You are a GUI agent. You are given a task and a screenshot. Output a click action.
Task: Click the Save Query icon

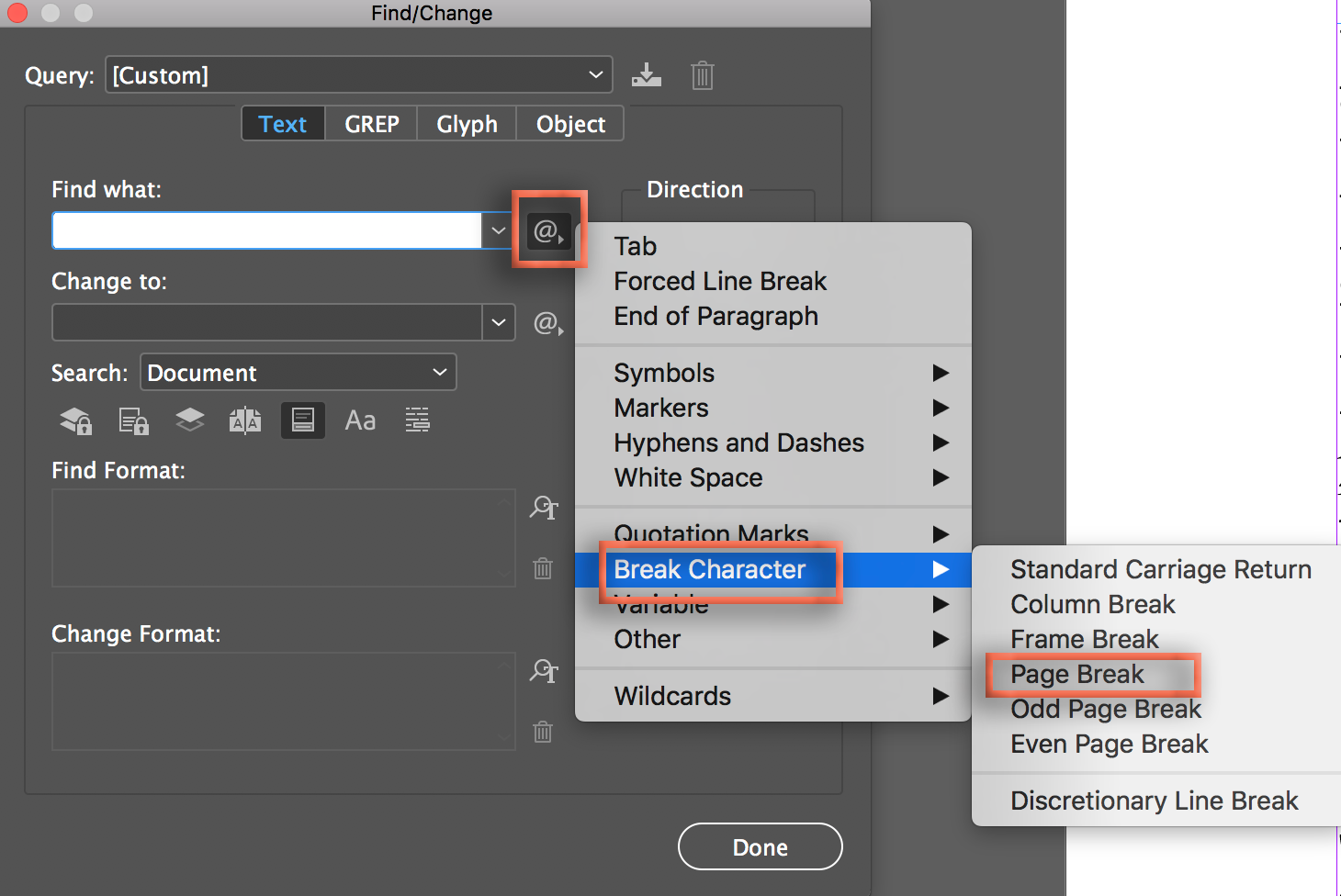coord(647,74)
